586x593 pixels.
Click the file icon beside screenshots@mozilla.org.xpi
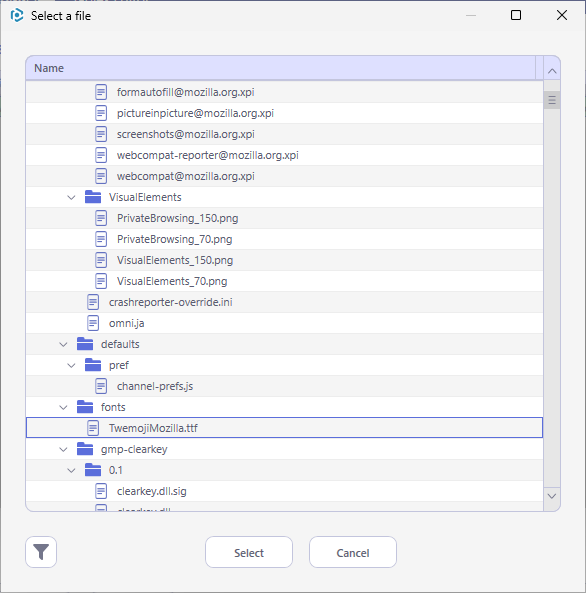101,134
